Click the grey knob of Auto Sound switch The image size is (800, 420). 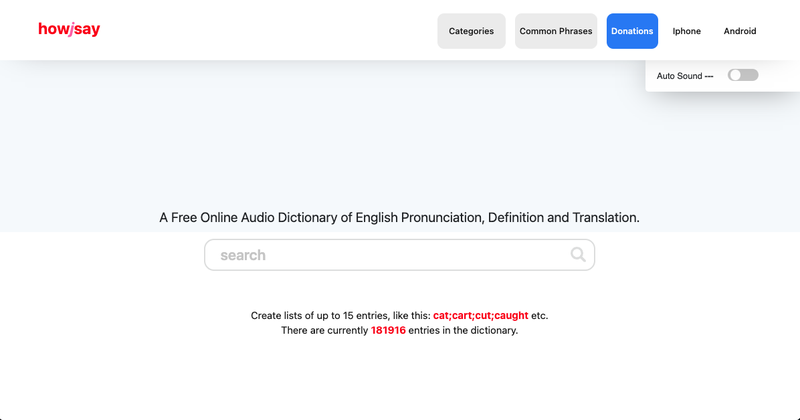pyautogui.click(x=736, y=75)
